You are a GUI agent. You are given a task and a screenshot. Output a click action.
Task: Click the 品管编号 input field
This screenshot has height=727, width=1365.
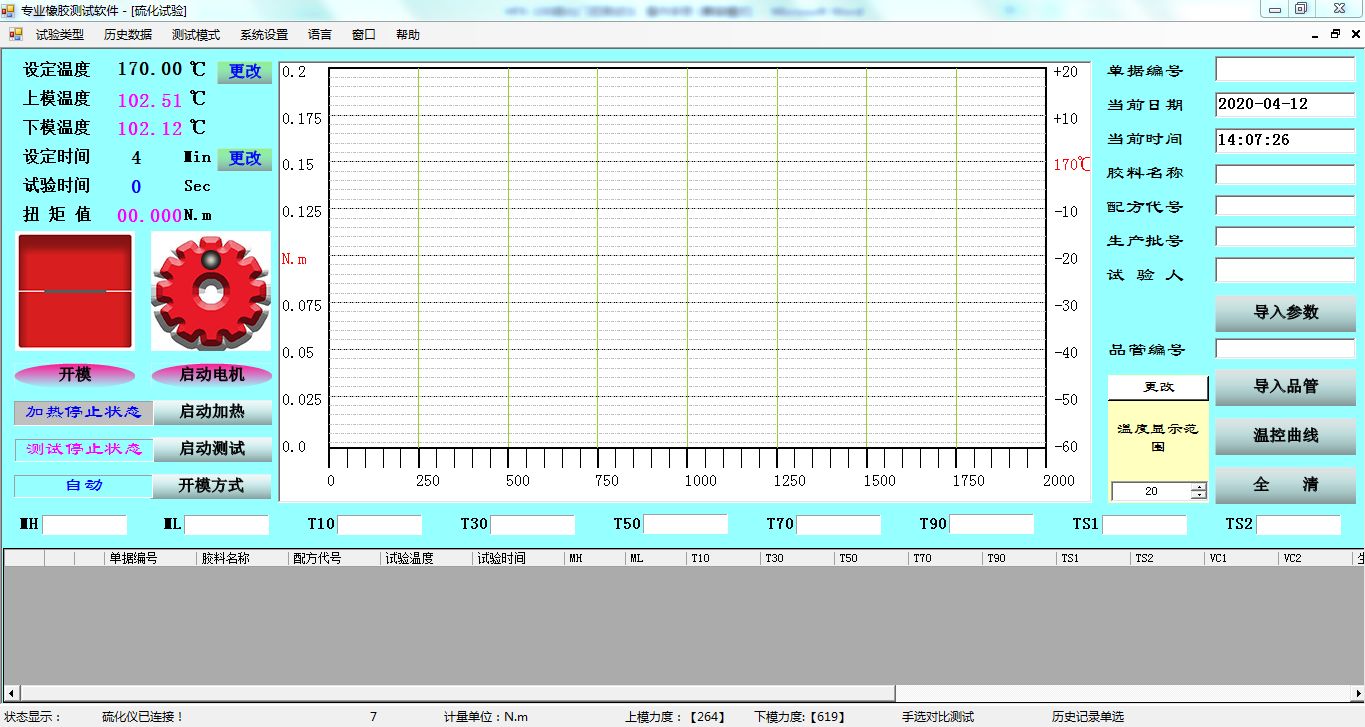1285,349
